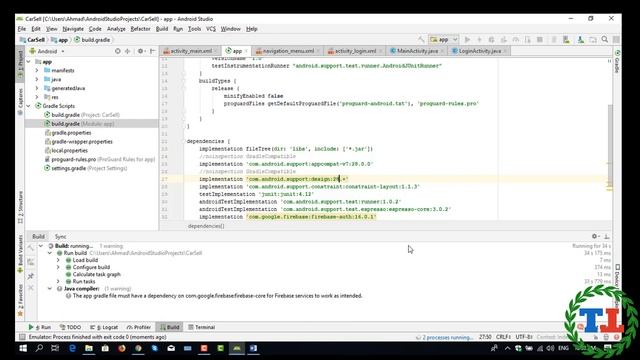
Task: Open the SDK Manager toolbar icon
Action: click(x=580, y=40)
